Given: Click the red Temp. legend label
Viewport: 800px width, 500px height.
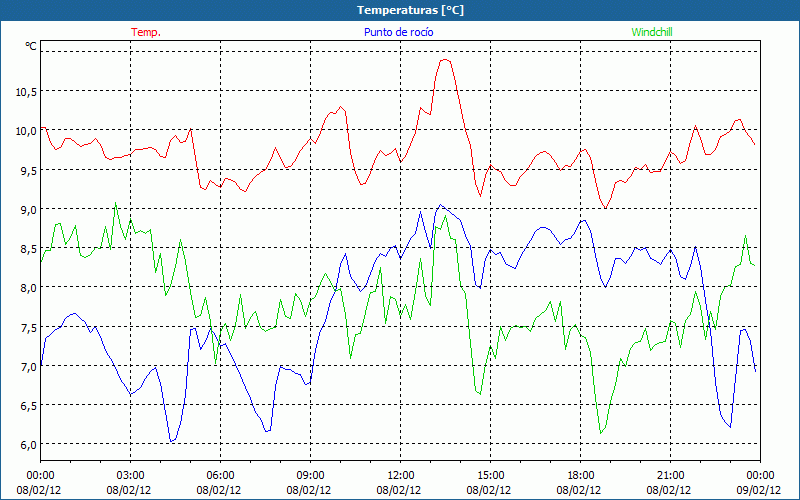Looking at the screenshot, I should coord(146,32).
